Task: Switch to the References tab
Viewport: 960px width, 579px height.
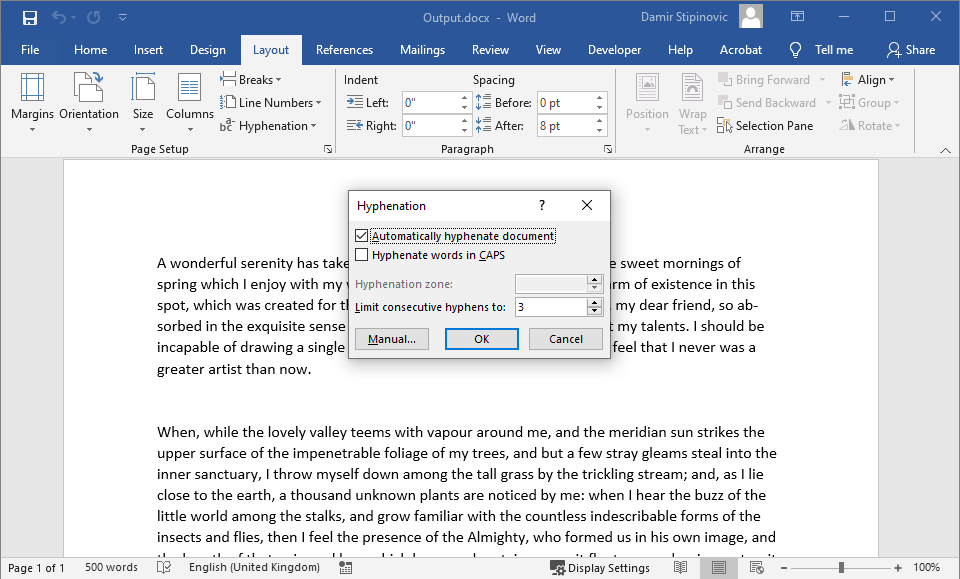Action: pos(344,50)
